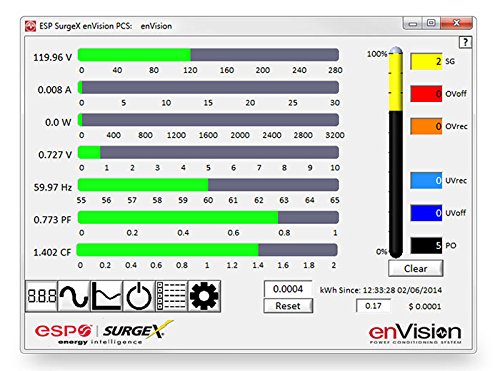
Task: Click the '59.97 Hz' reading text
Action: coord(53,187)
